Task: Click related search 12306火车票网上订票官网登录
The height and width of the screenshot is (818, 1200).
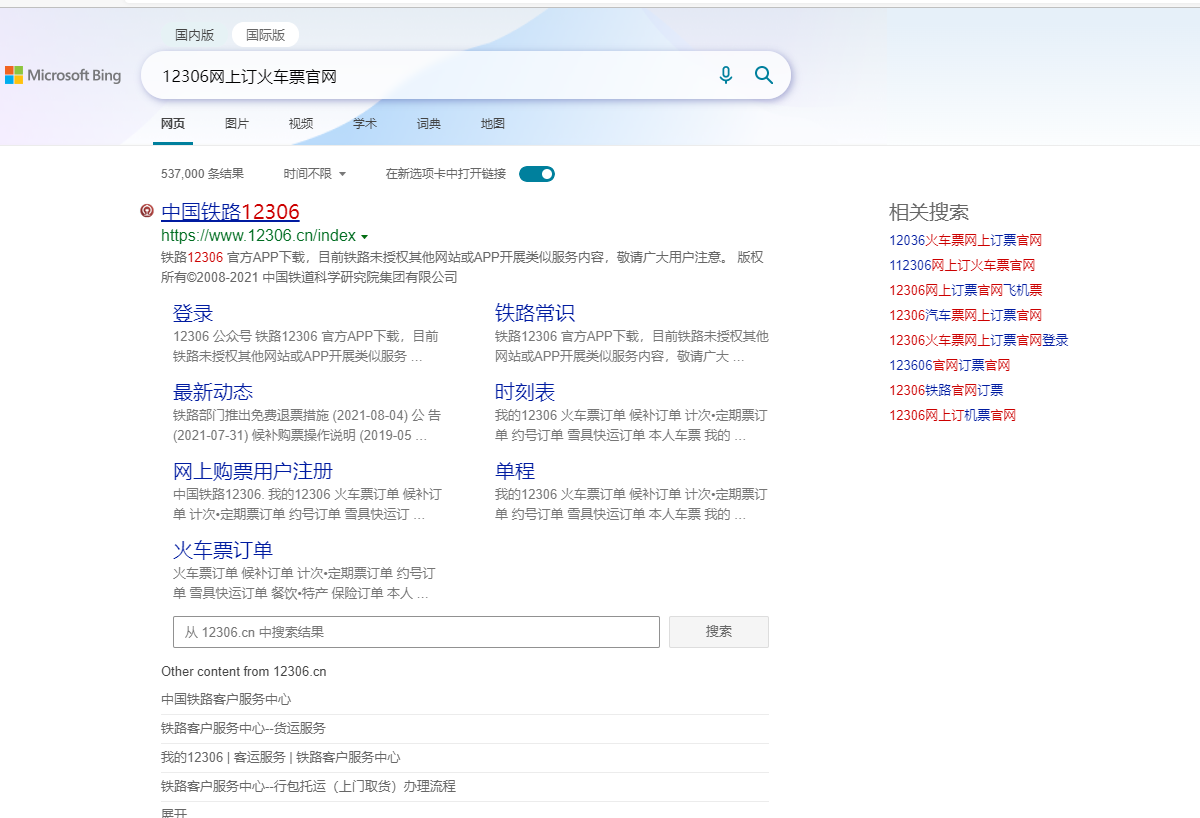Action: 979,340
